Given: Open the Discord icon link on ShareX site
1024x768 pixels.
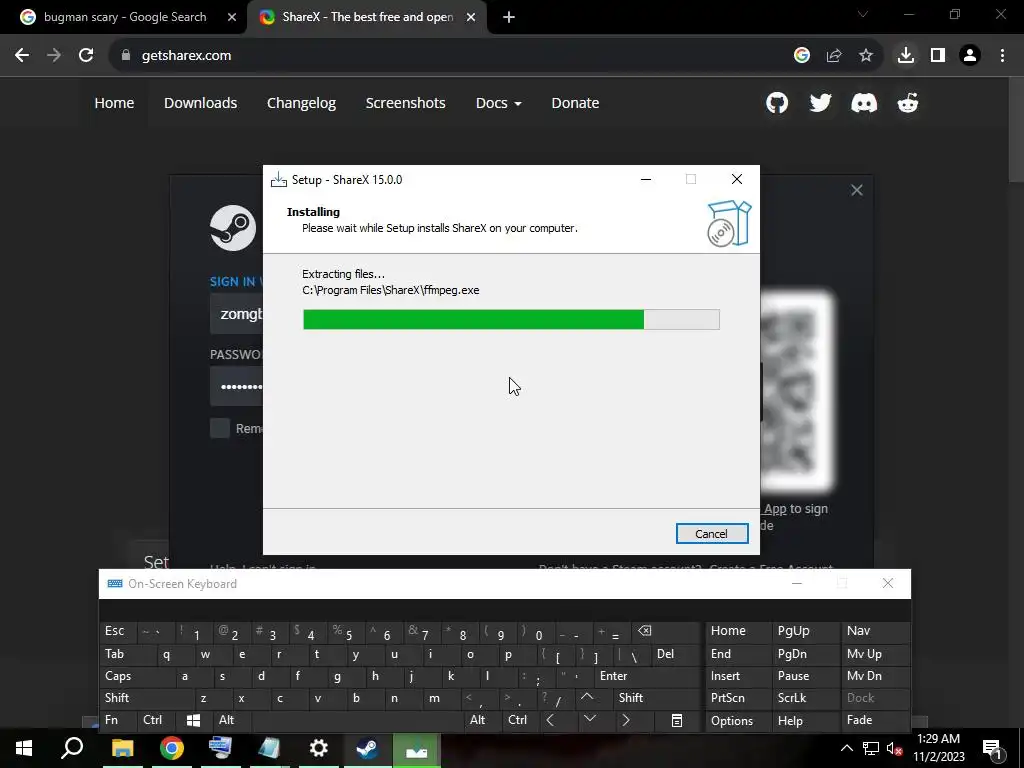Looking at the screenshot, I should coord(864,103).
